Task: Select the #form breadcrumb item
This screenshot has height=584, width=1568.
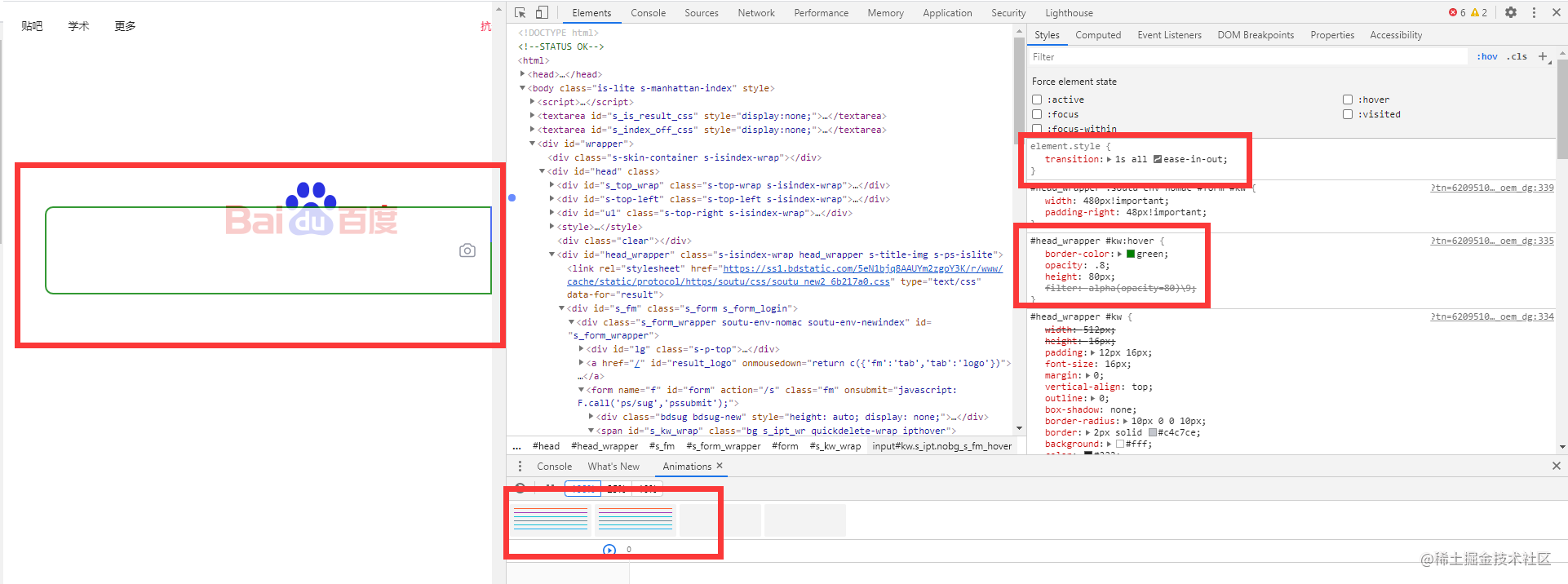Action: coord(785,446)
